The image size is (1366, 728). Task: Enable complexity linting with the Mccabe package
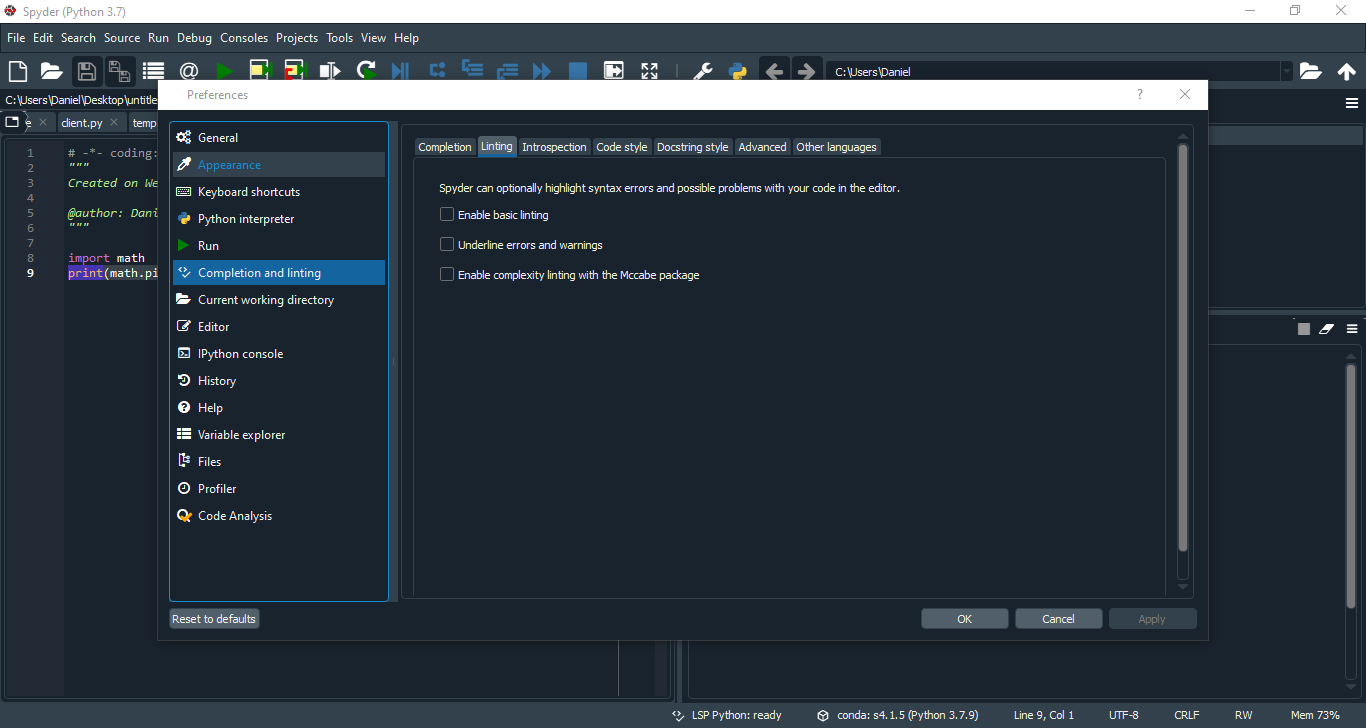click(447, 274)
